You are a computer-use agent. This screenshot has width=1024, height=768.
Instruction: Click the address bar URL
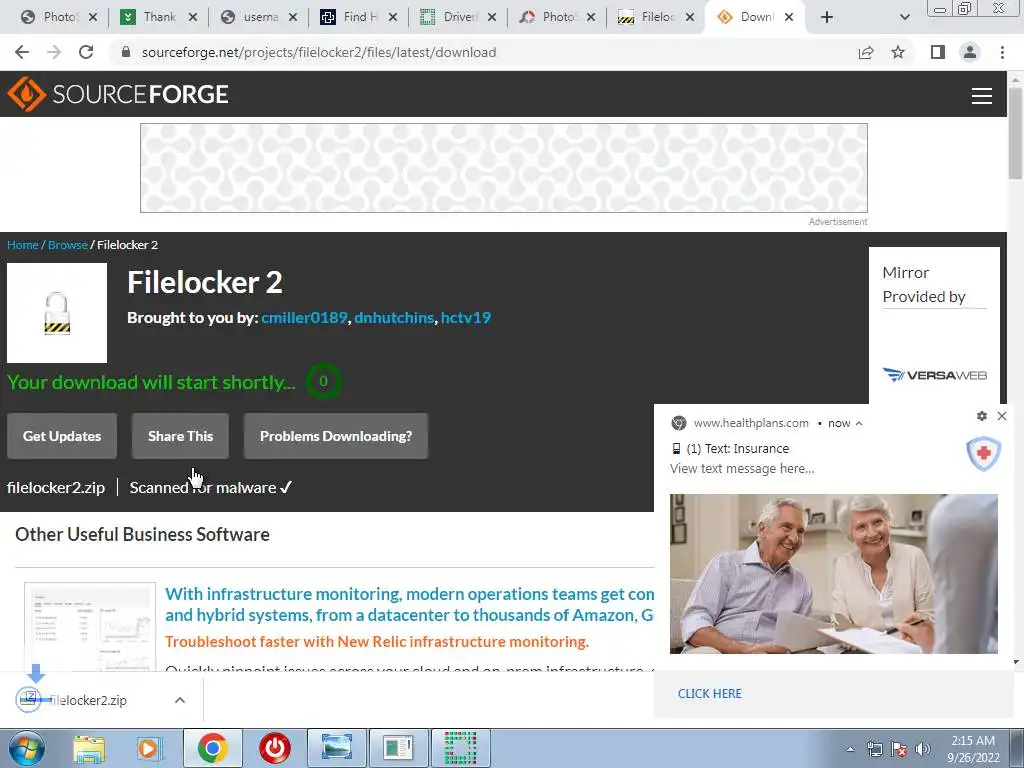tap(319, 52)
